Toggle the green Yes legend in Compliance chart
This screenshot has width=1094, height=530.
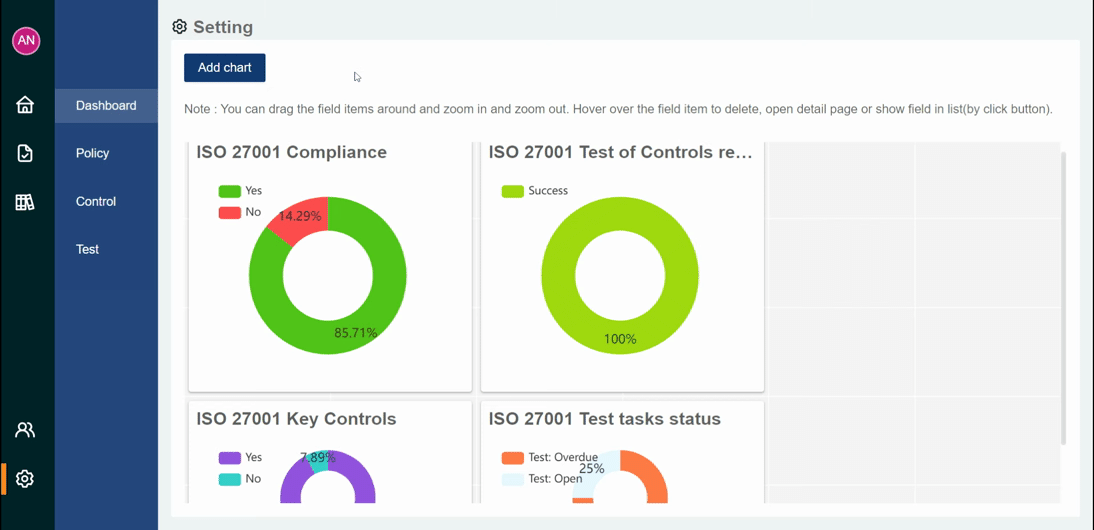pyautogui.click(x=230, y=191)
